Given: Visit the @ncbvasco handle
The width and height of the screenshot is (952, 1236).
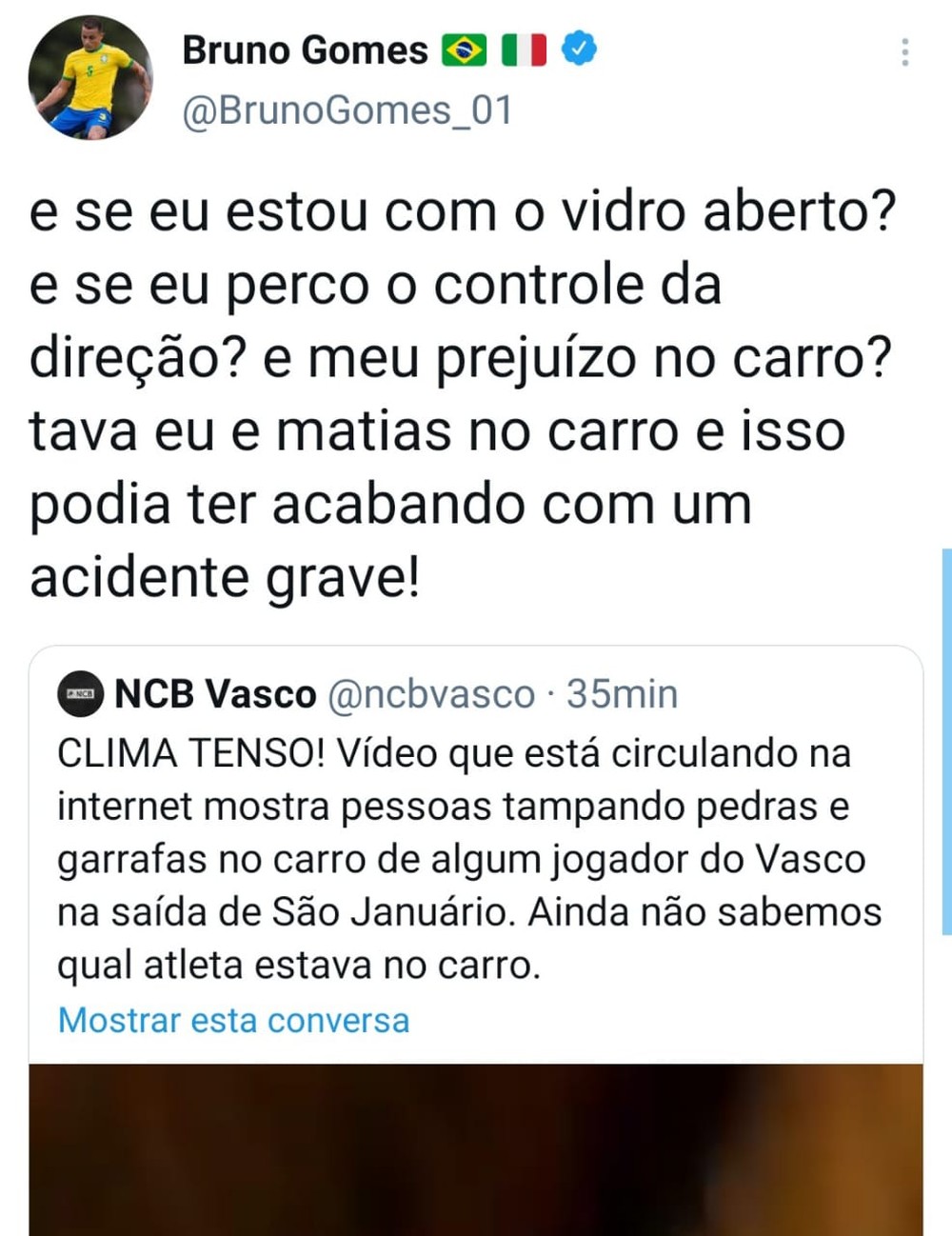Looking at the screenshot, I should 431,694.
